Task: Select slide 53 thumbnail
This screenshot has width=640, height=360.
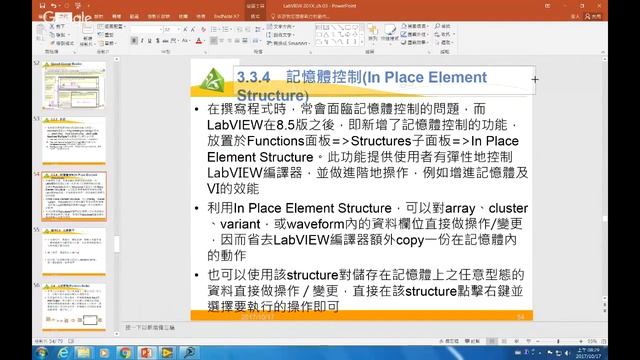Action: (73, 141)
